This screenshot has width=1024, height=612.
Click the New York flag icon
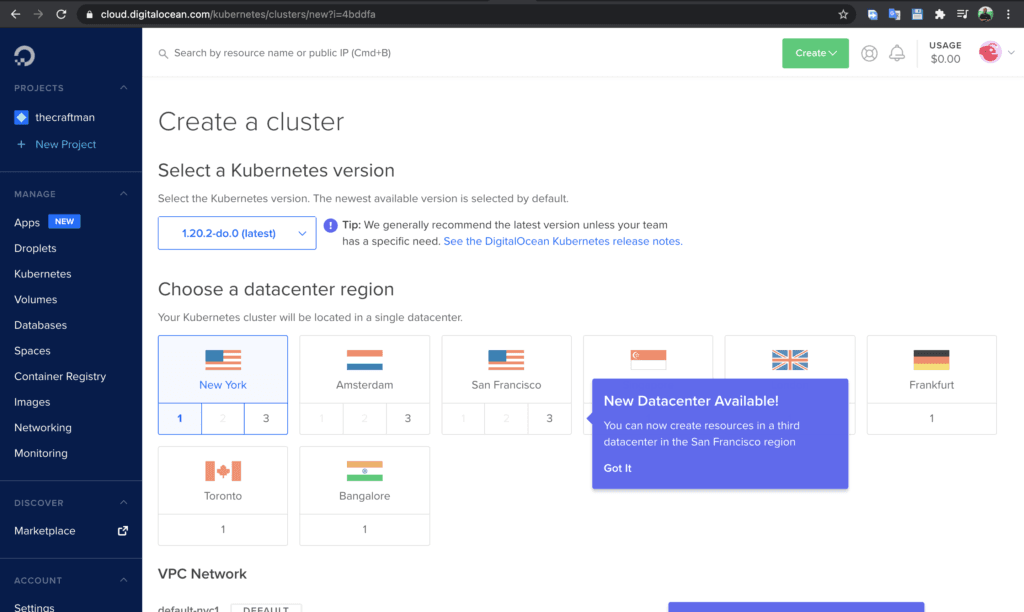[223, 360]
